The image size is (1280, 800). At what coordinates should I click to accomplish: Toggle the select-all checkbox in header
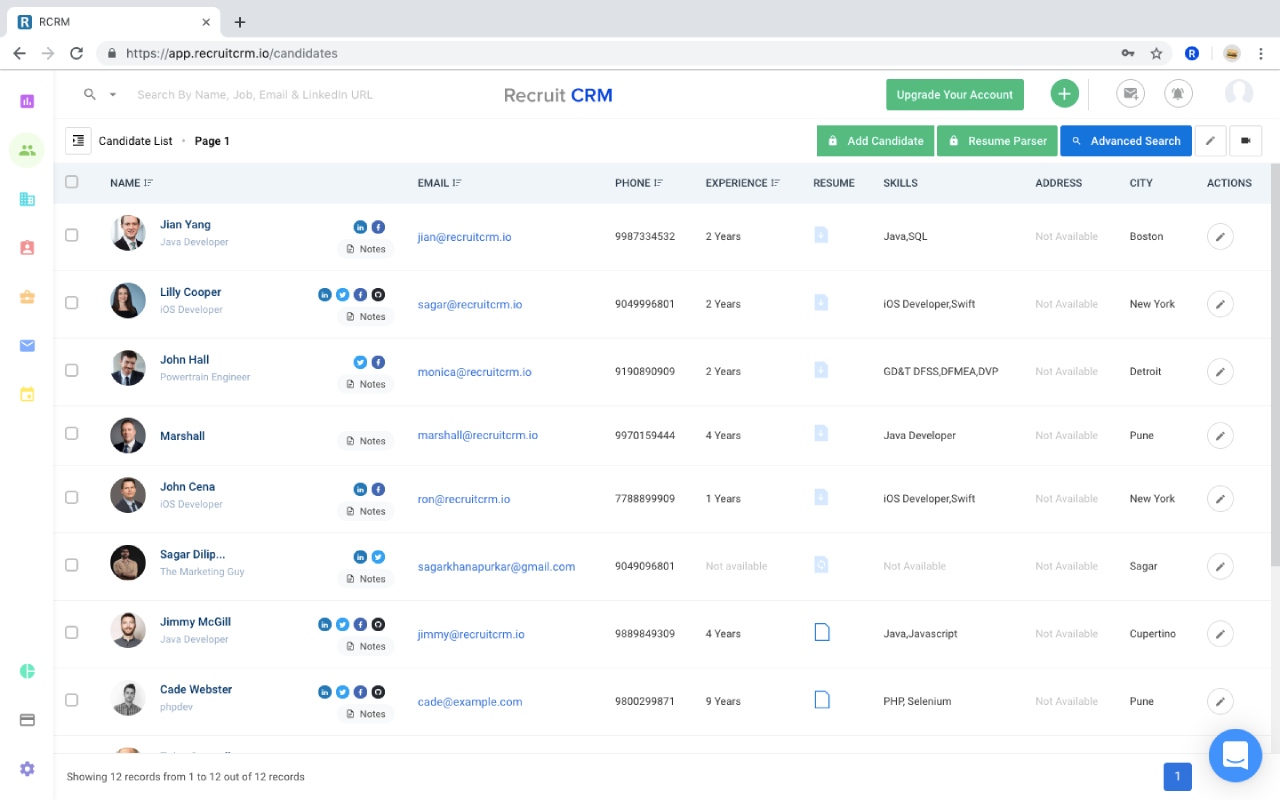pyautogui.click(x=71, y=182)
